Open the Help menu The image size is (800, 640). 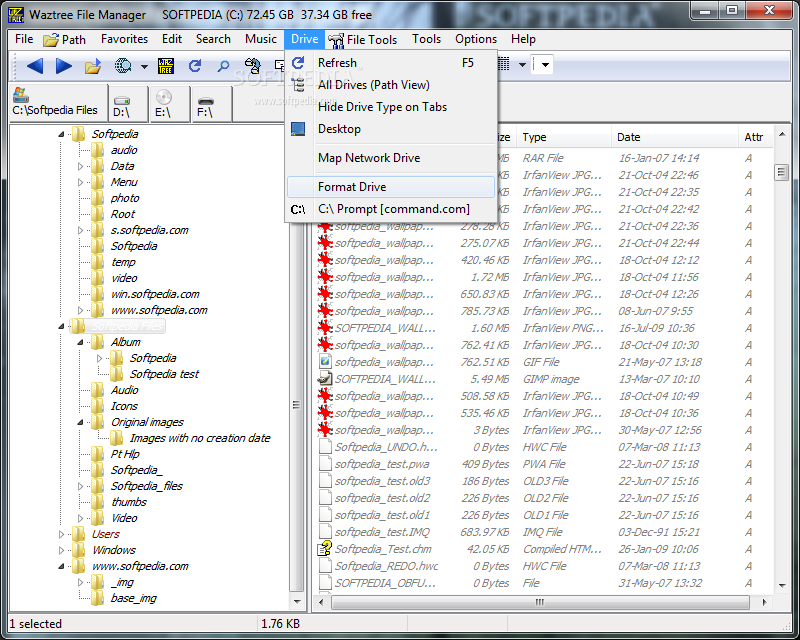pos(523,39)
